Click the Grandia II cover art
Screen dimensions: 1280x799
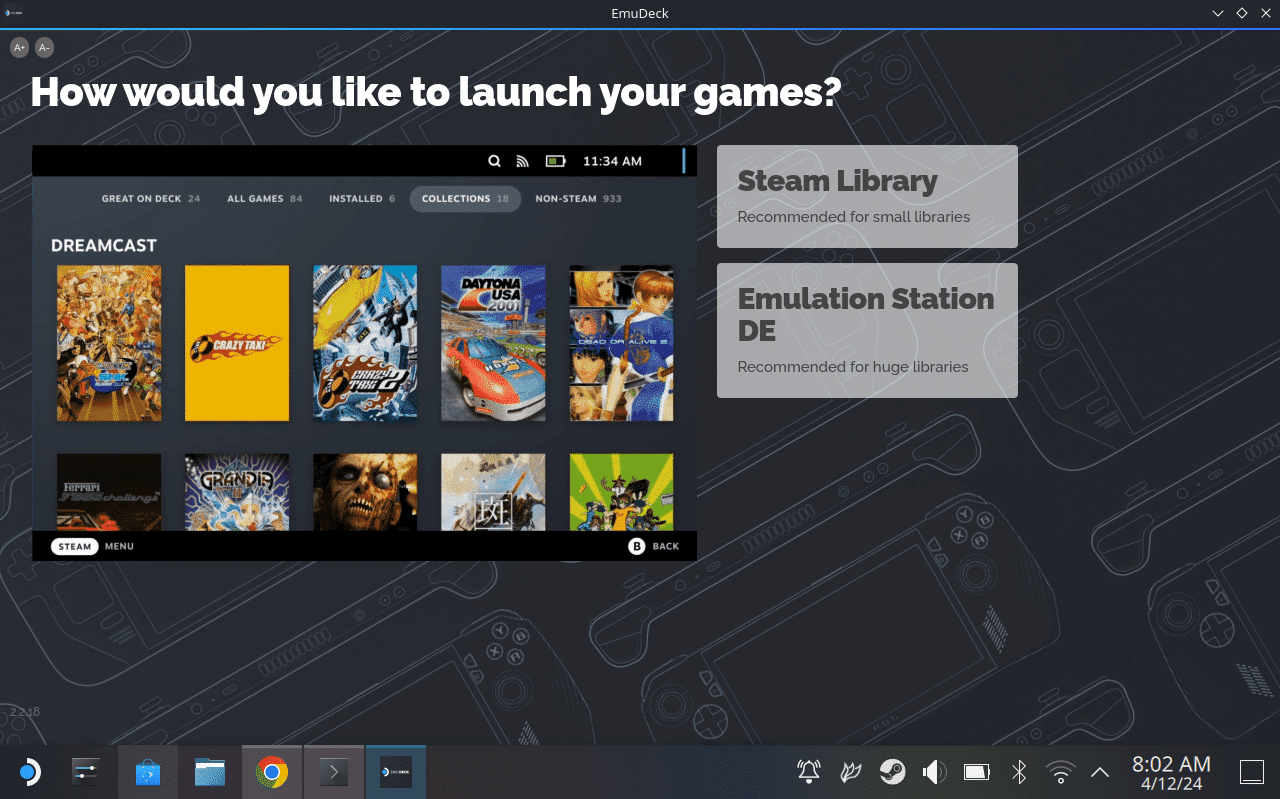point(237,492)
